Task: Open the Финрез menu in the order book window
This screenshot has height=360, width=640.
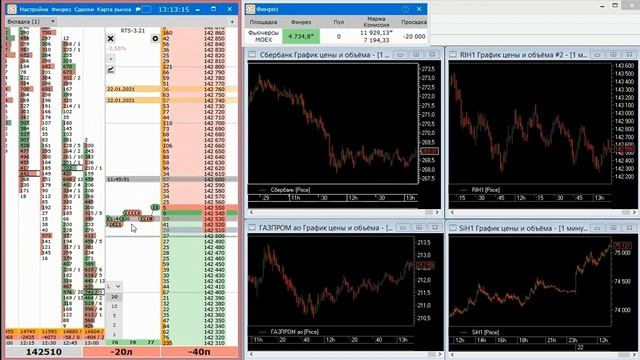Action: (61, 9)
